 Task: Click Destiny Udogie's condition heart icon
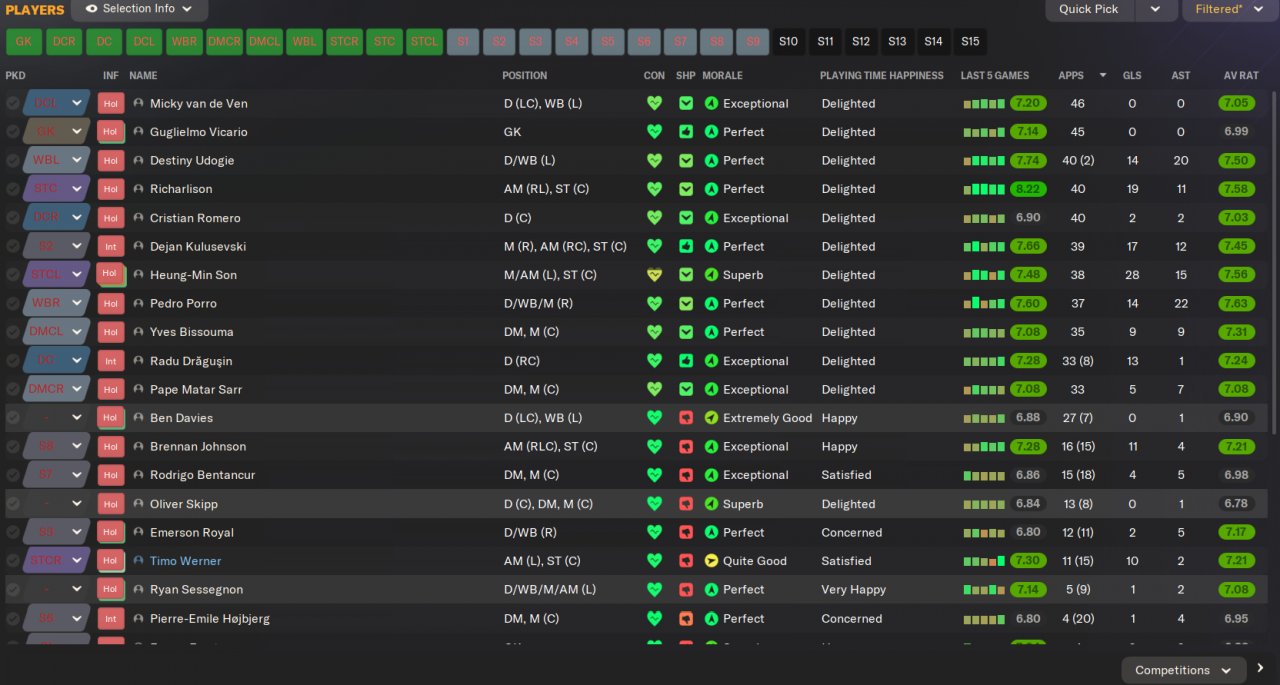[x=654, y=160]
